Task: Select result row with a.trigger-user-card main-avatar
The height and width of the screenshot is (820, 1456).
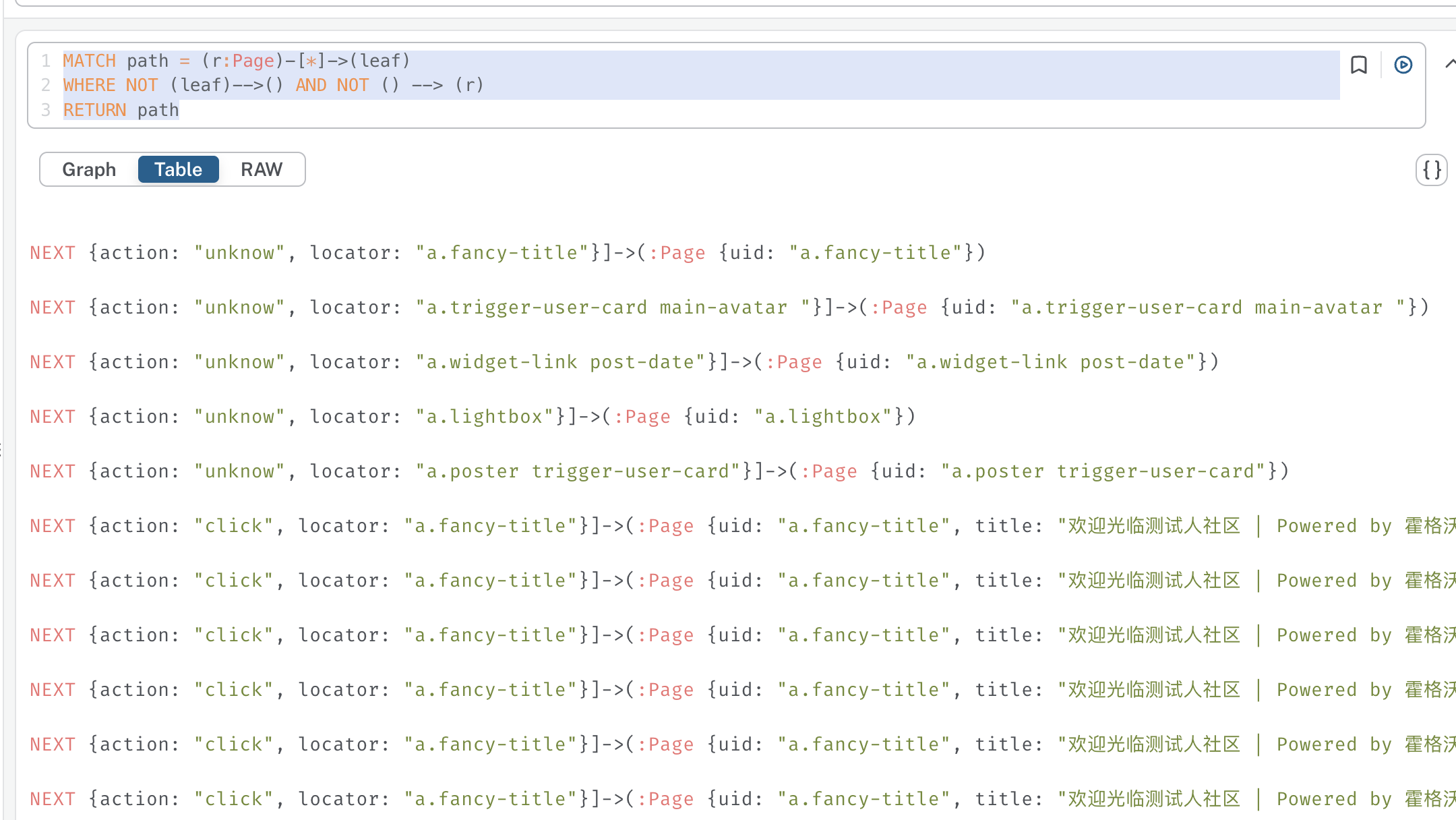Action: [x=729, y=307]
